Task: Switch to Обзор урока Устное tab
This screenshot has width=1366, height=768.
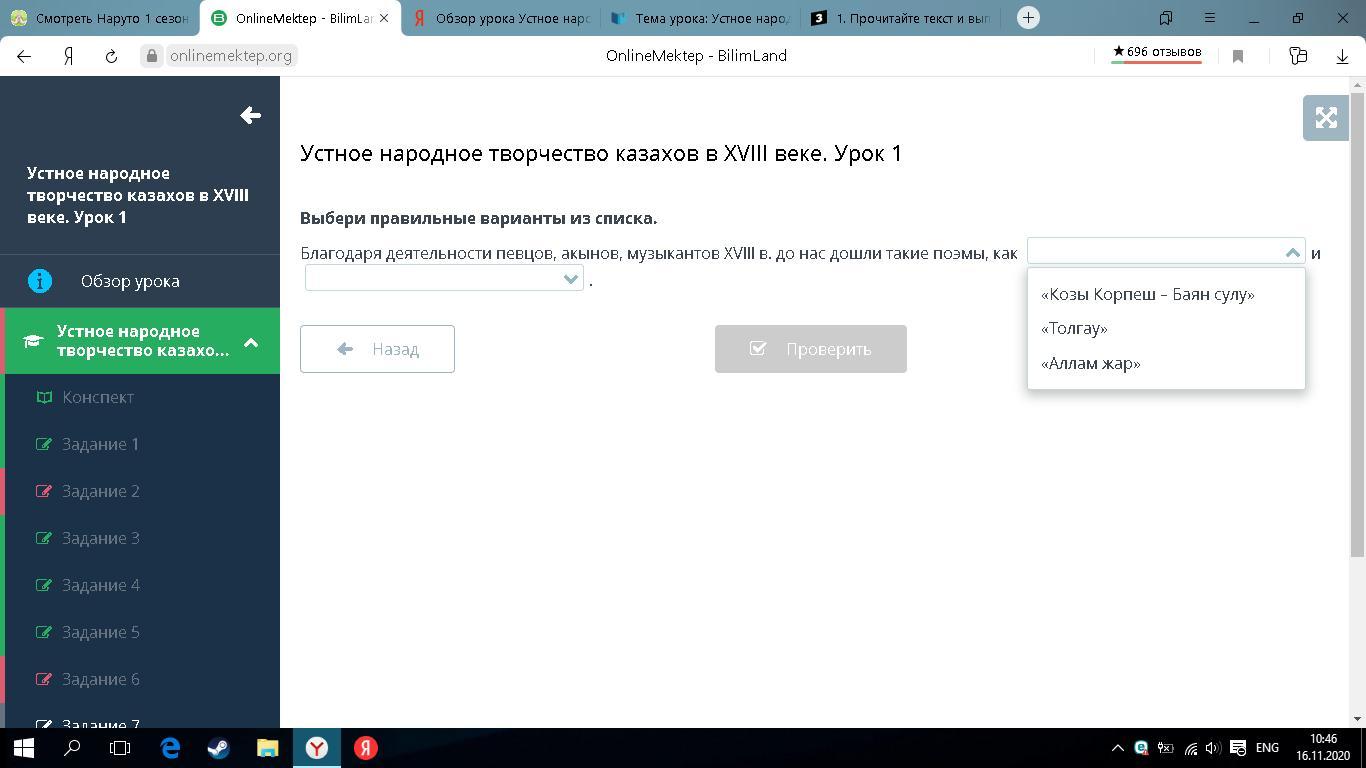Action: (x=500, y=18)
